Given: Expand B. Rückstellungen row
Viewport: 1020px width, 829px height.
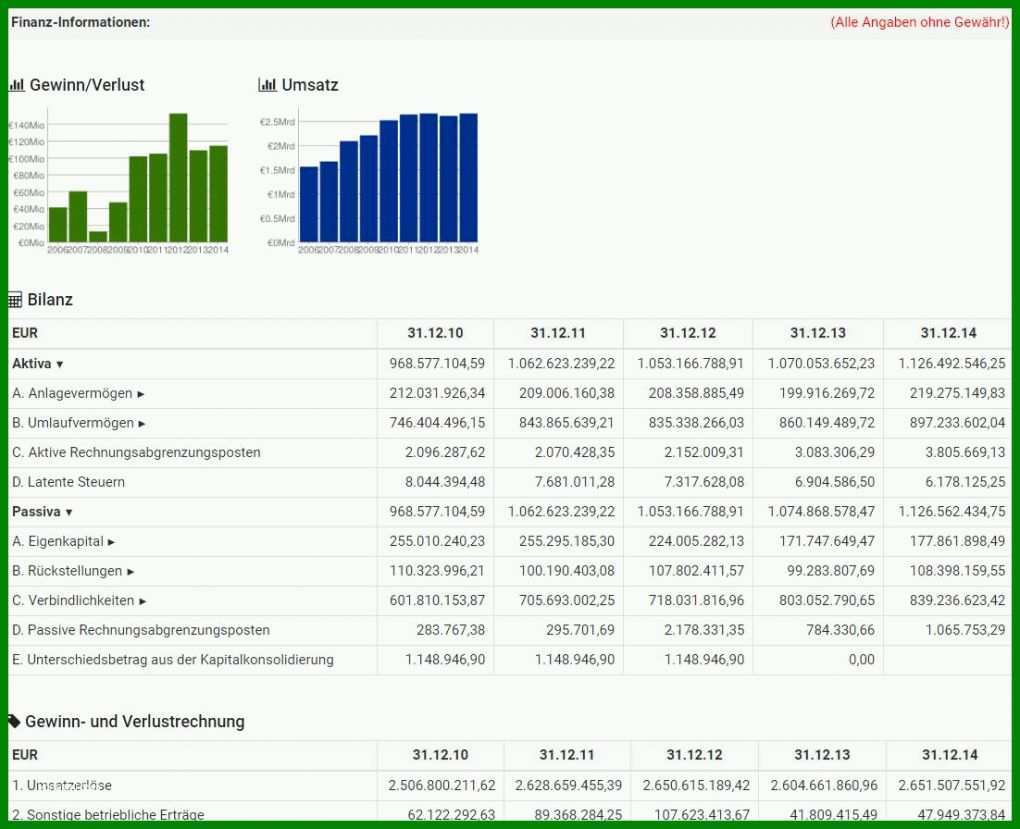Looking at the screenshot, I should 131,572.
